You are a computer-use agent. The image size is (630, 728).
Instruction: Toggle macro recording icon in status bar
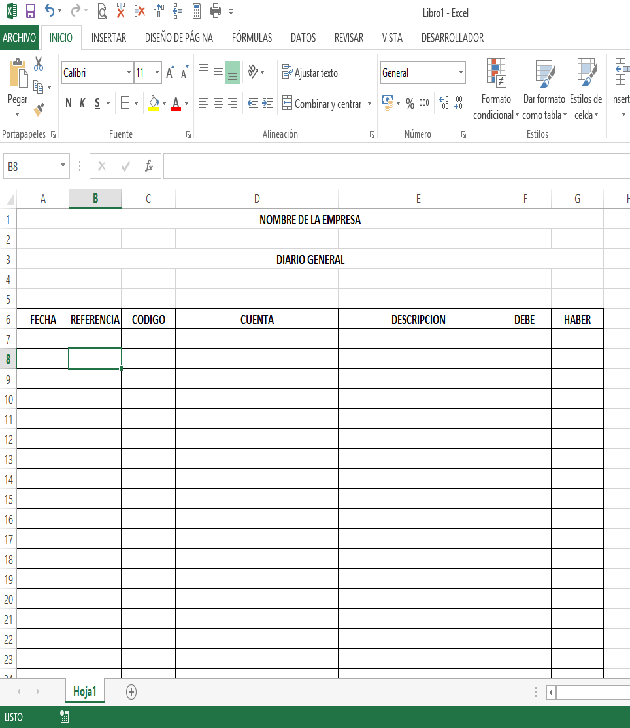(x=65, y=717)
